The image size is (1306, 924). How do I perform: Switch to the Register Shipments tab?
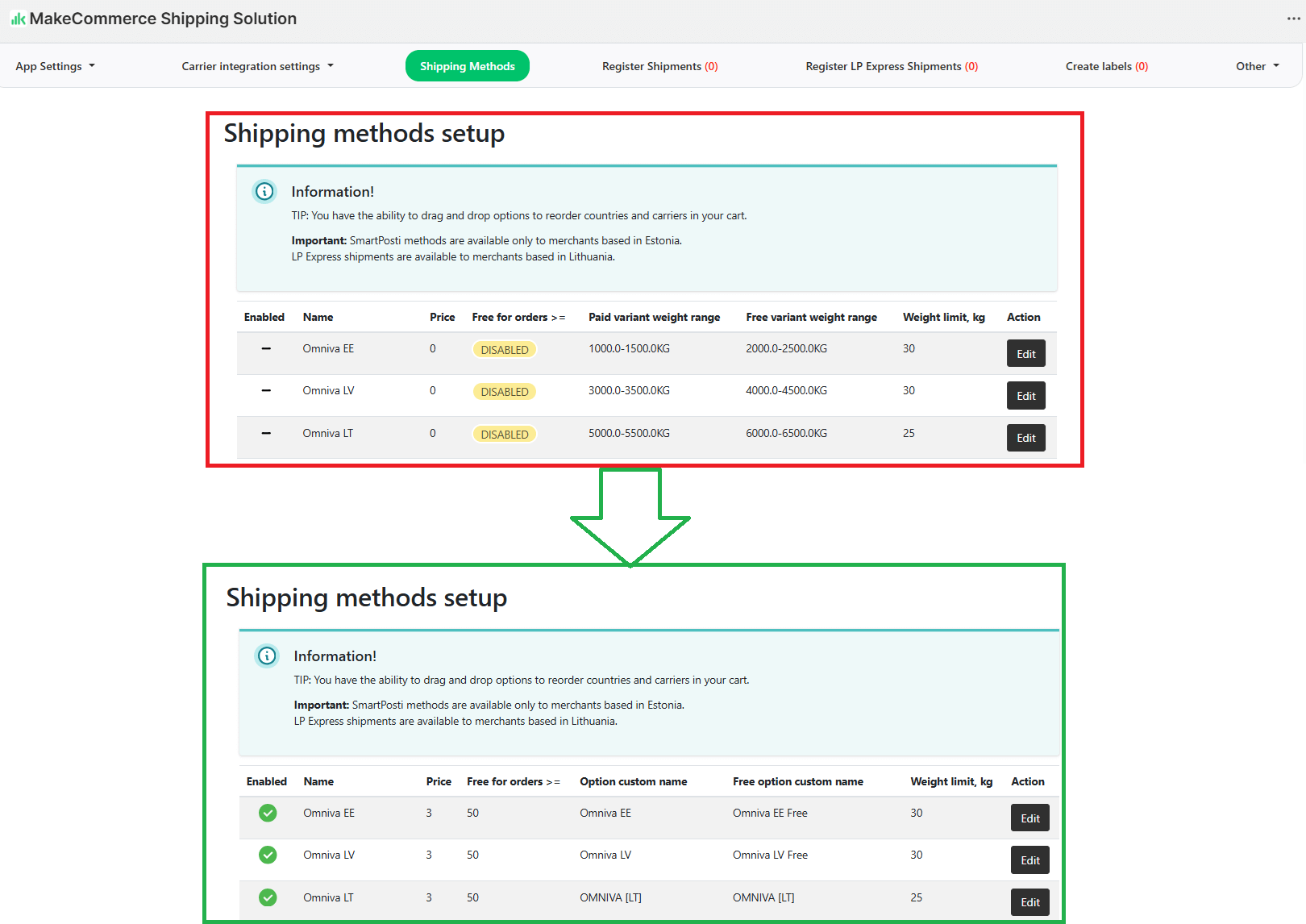(x=659, y=66)
